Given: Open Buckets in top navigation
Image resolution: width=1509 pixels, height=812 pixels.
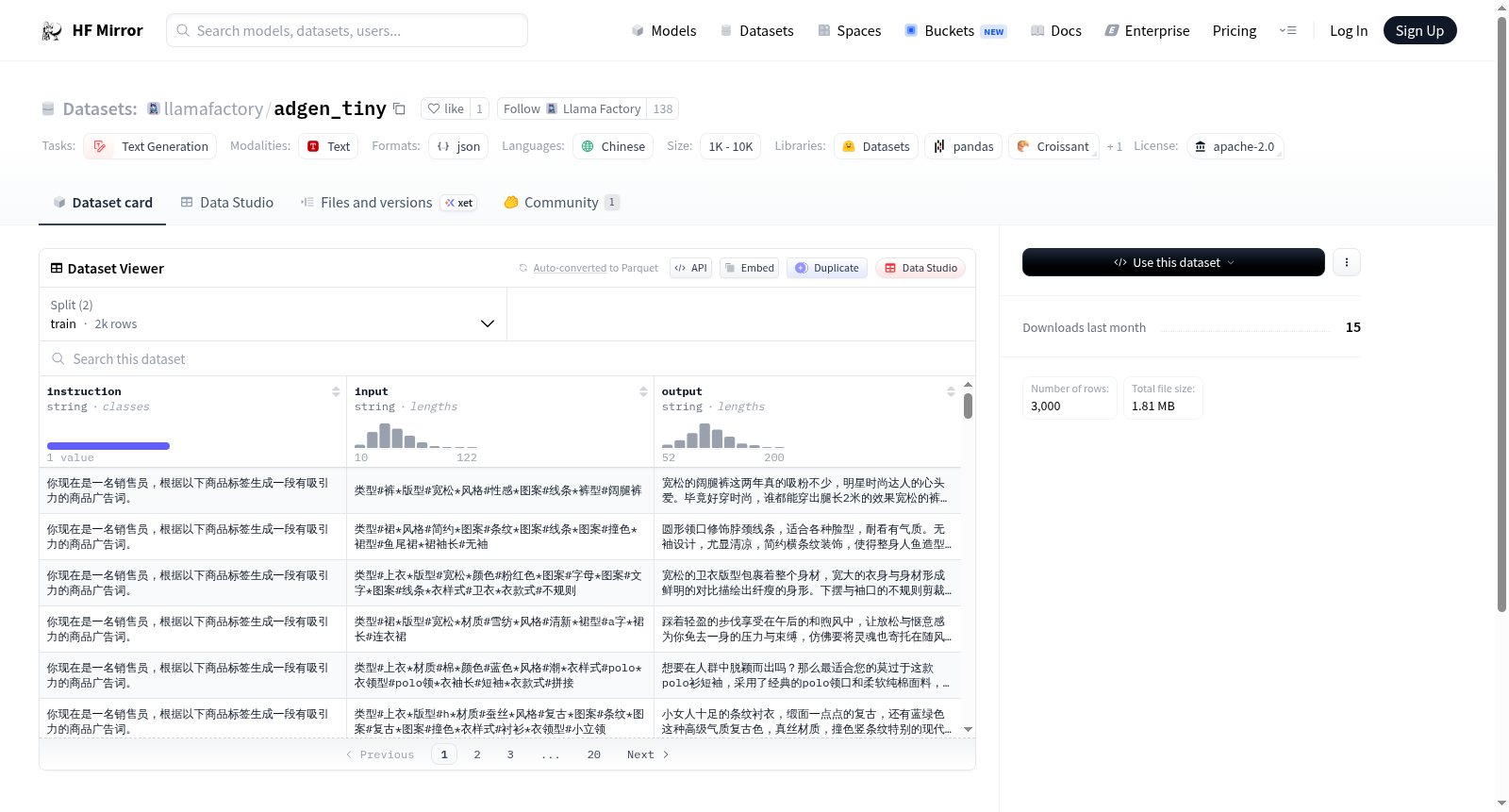Looking at the screenshot, I should click(955, 31).
